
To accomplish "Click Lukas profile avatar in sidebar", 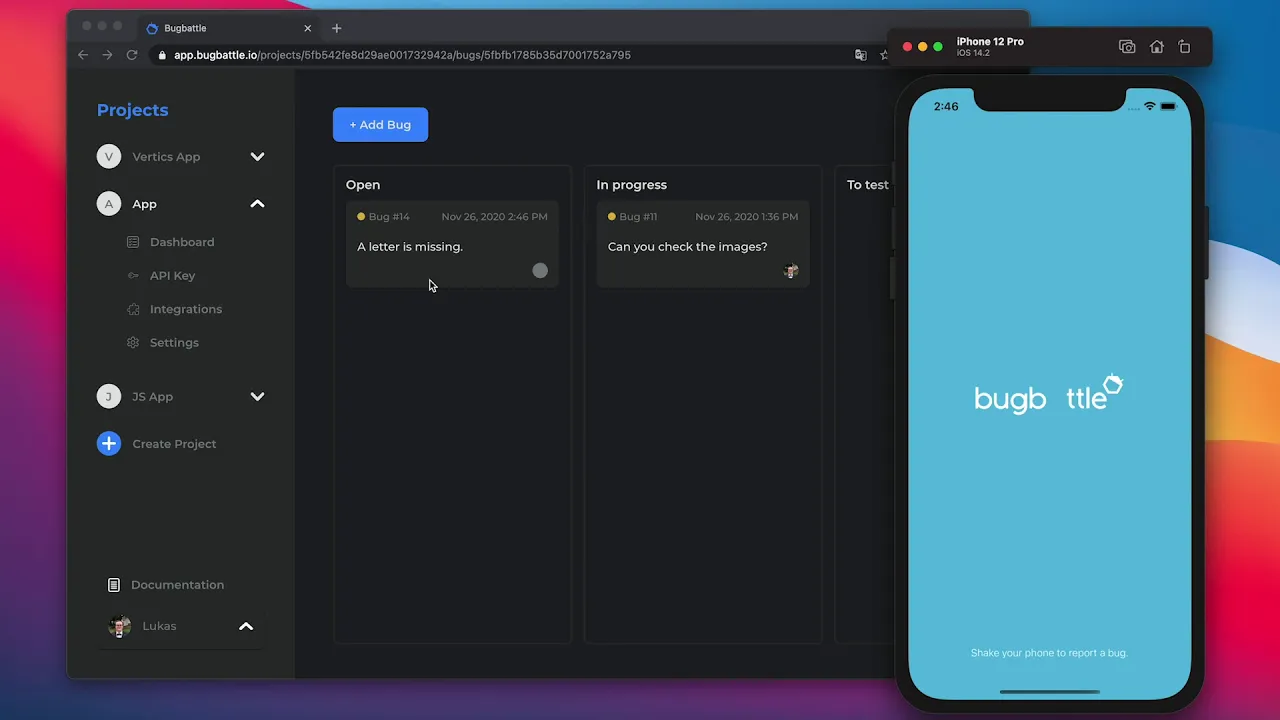I will click(120, 626).
